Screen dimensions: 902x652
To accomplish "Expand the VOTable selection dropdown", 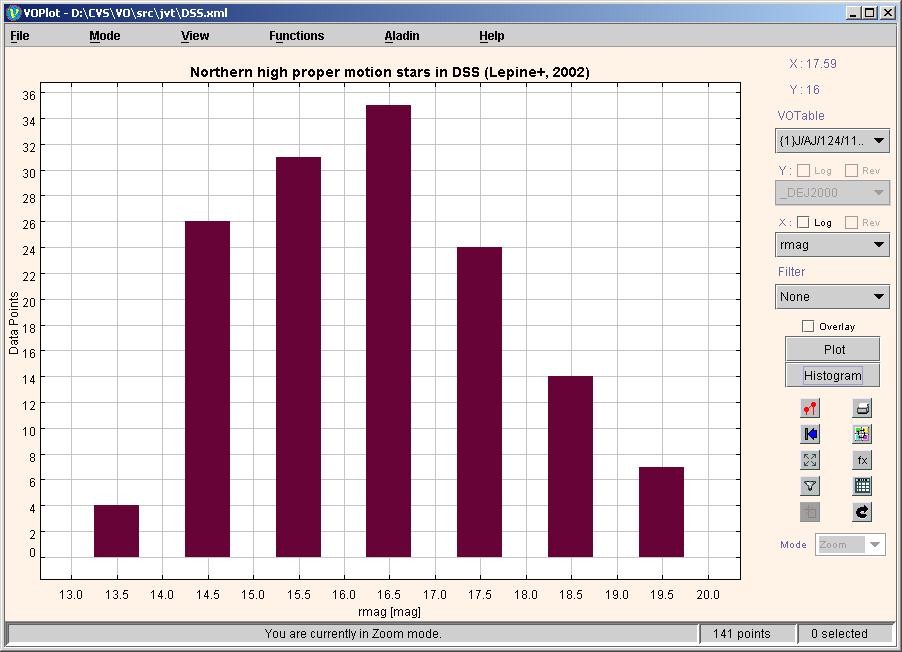I will click(x=832, y=141).
